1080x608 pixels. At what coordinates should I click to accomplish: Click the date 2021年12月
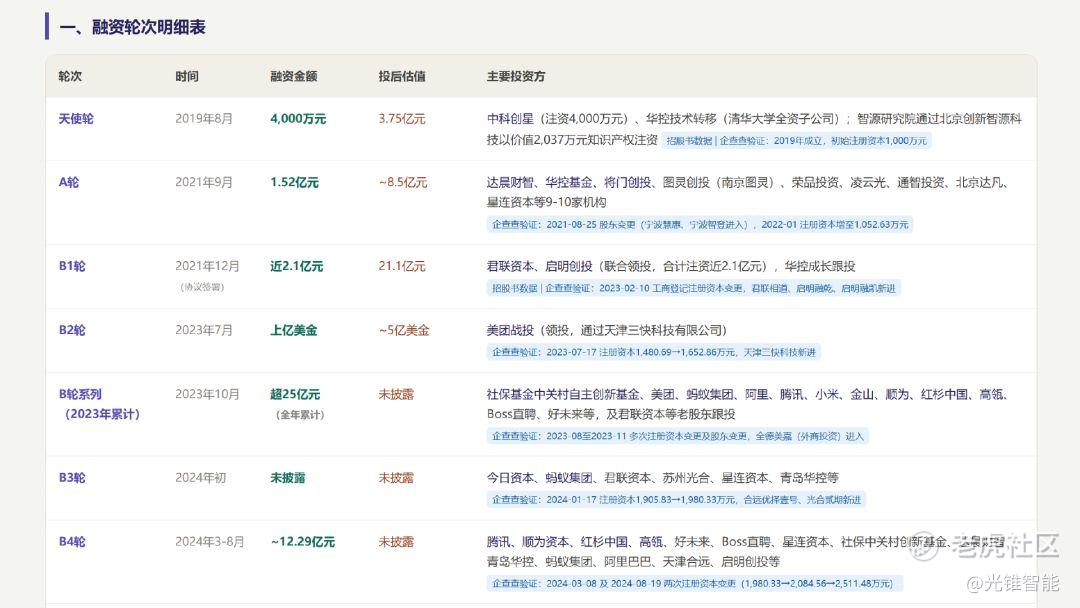pos(207,266)
